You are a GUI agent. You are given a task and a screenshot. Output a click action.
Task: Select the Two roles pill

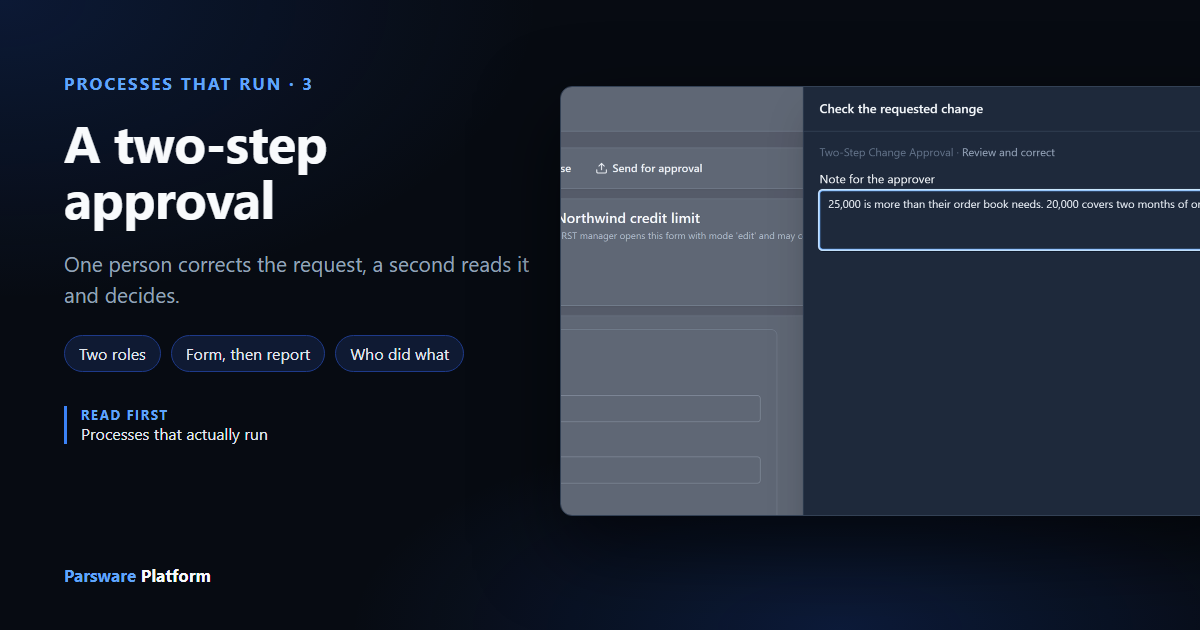pyautogui.click(x=112, y=354)
